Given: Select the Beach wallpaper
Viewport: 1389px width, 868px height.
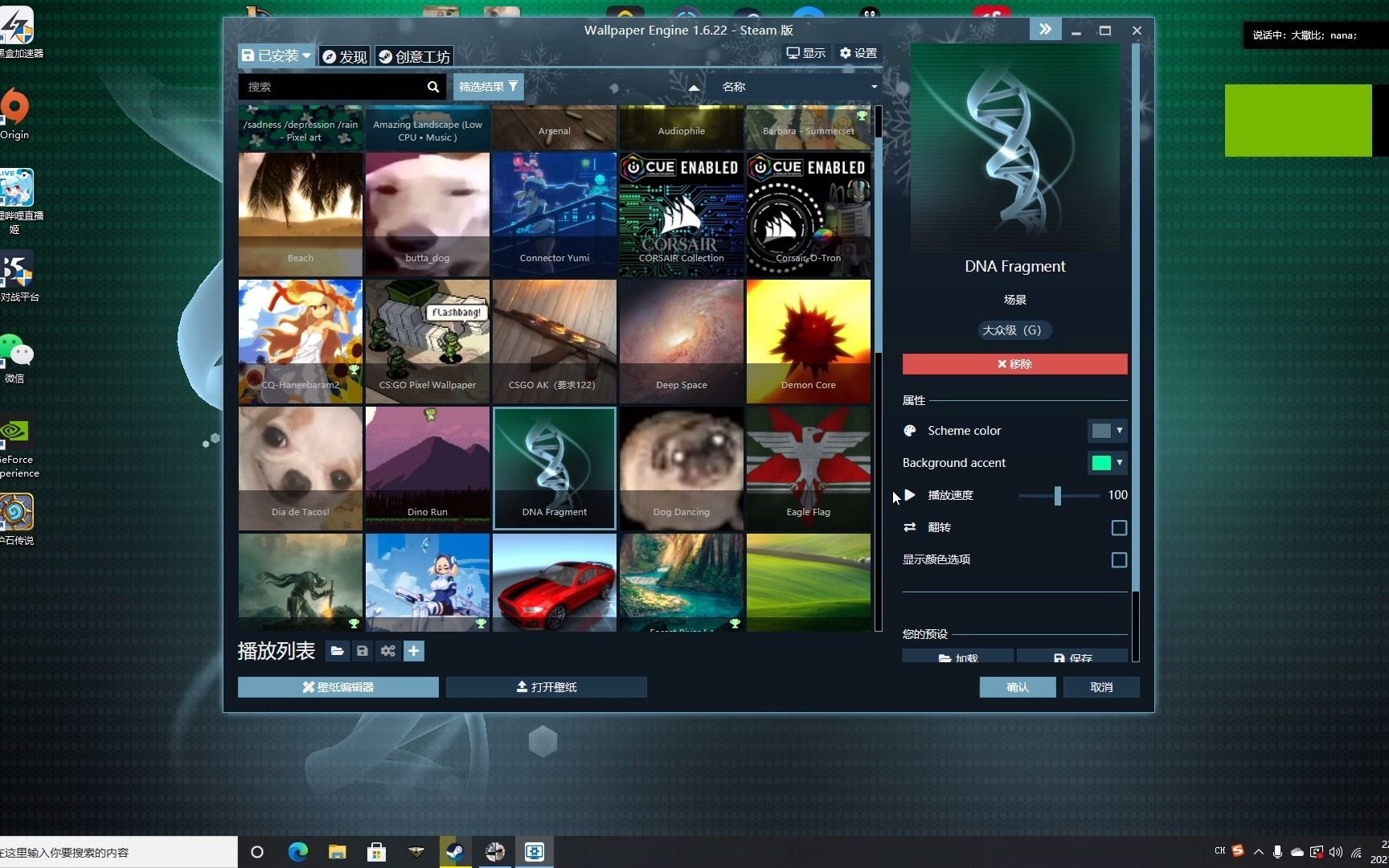Looking at the screenshot, I should tap(301, 215).
